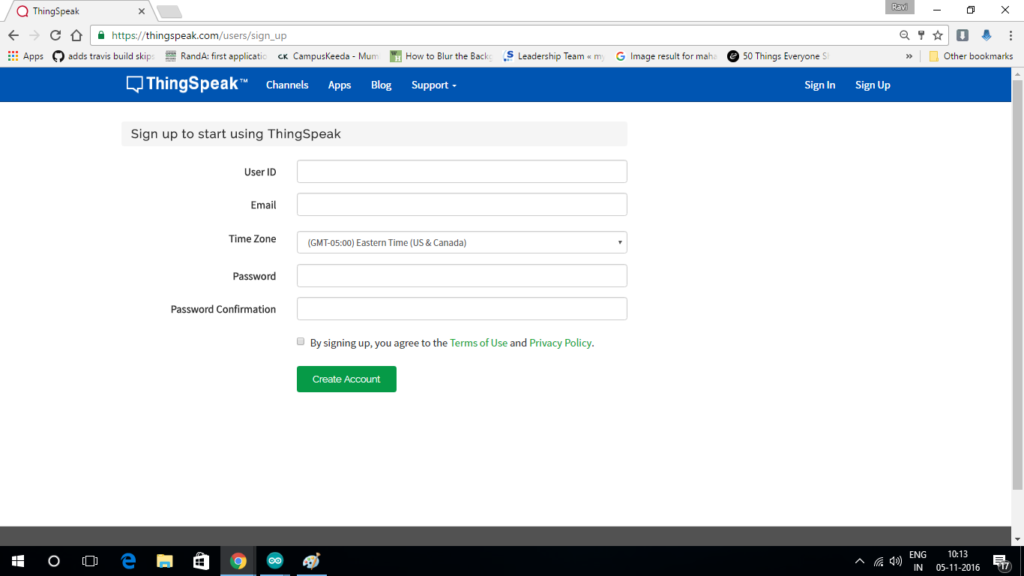1024x576 pixels.
Task: Close the ThingSpeak tab
Action: point(141,11)
